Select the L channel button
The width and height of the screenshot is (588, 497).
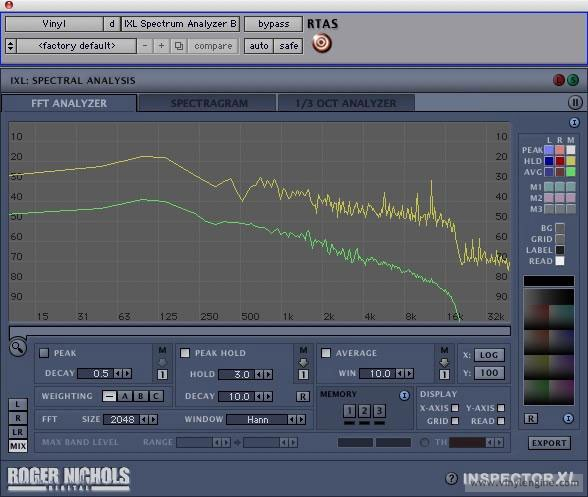pyautogui.click(x=18, y=405)
